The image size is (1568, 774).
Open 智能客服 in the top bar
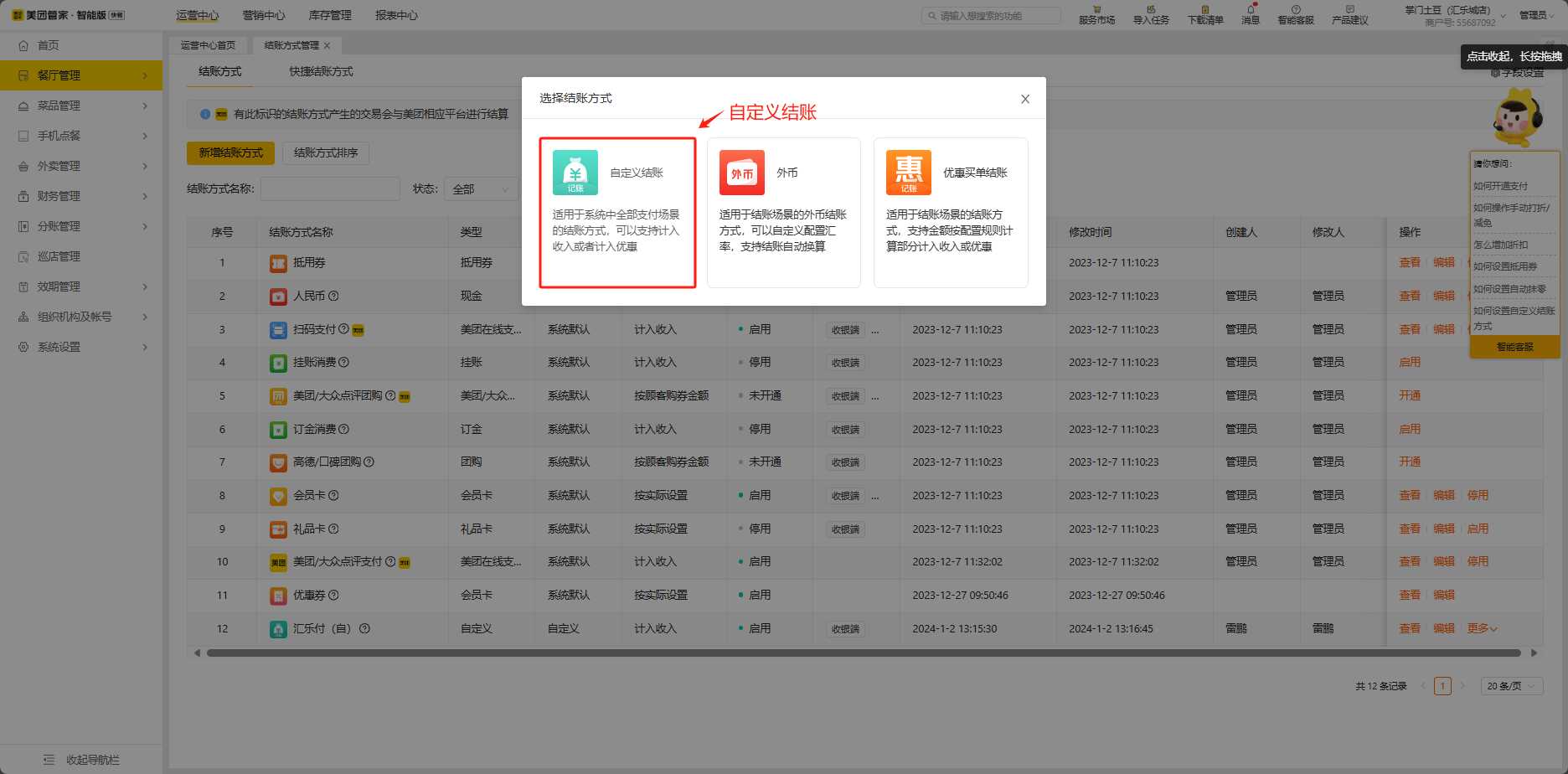click(1296, 15)
